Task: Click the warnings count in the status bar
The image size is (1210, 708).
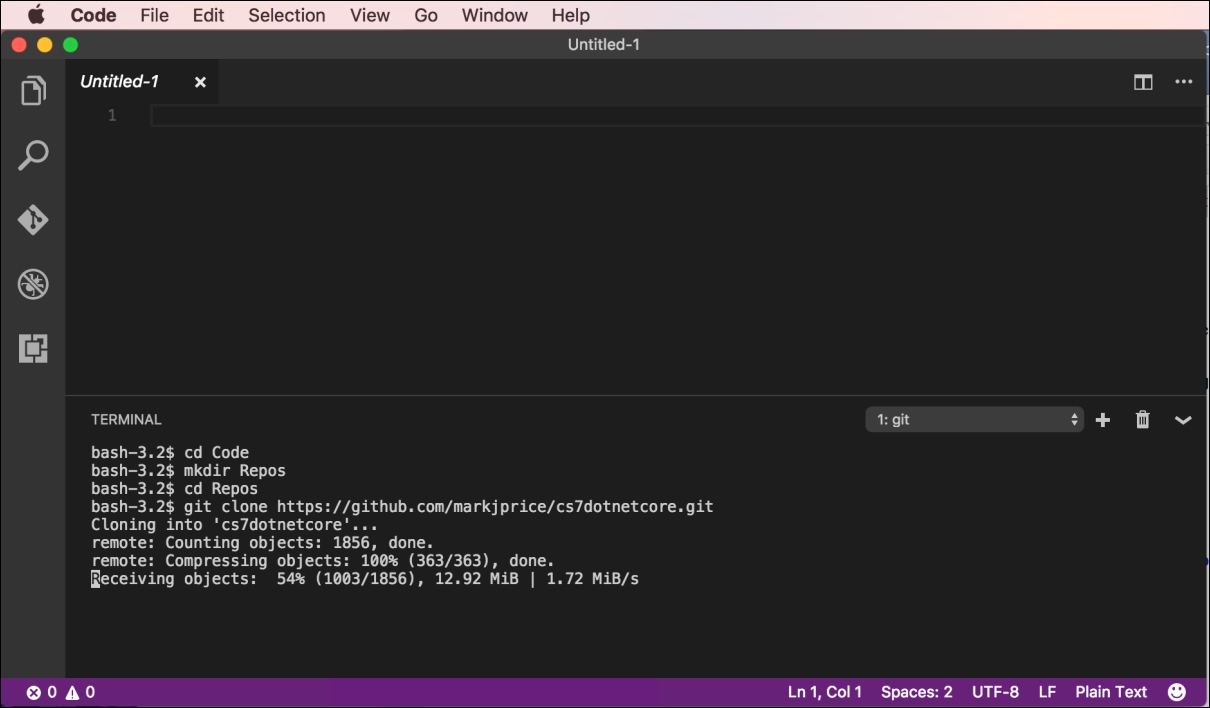Action: (x=80, y=692)
